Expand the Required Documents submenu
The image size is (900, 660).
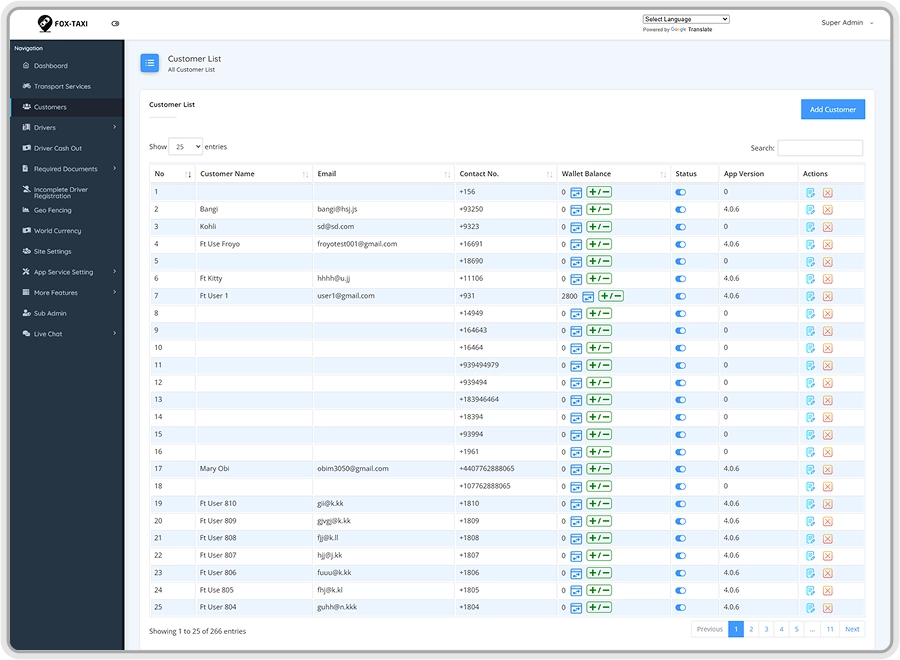tap(67, 169)
